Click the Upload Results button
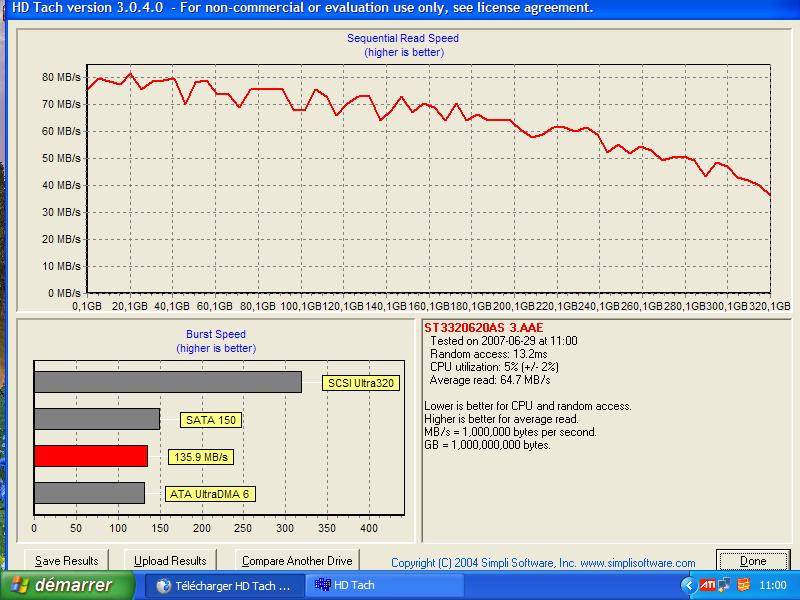800x600 pixels. click(170, 561)
